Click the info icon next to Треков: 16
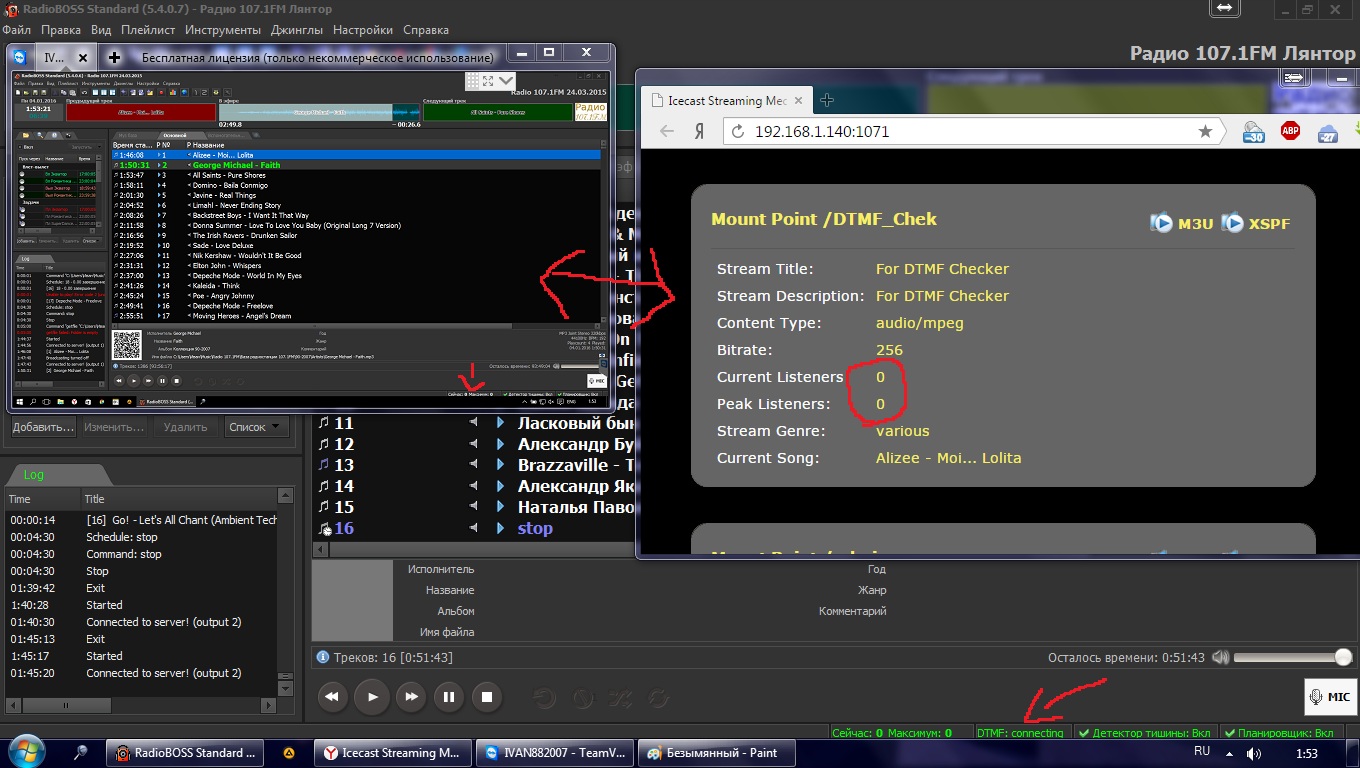The image size is (1360, 768). click(x=322, y=657)
